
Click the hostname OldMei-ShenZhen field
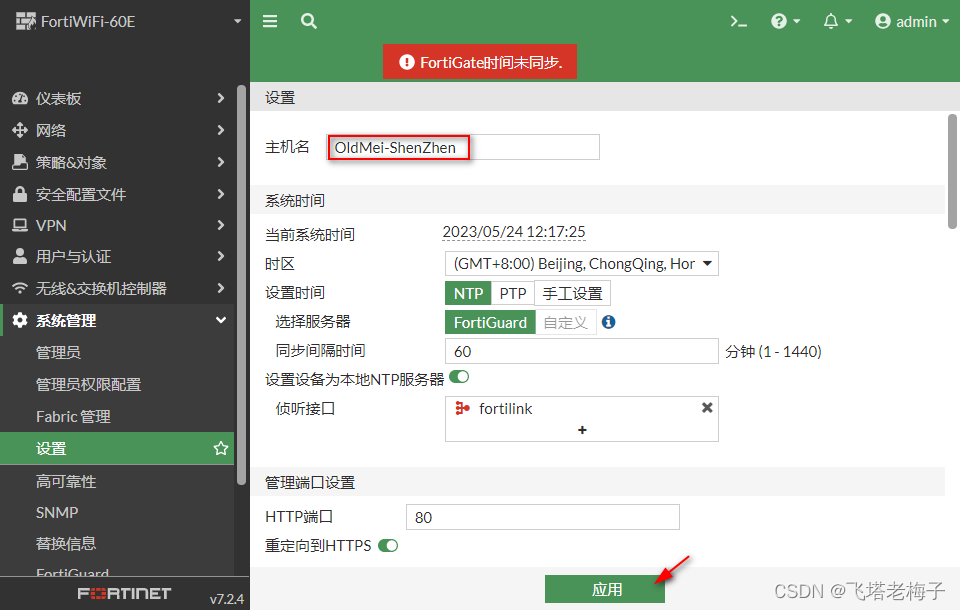tap(463, 147)
